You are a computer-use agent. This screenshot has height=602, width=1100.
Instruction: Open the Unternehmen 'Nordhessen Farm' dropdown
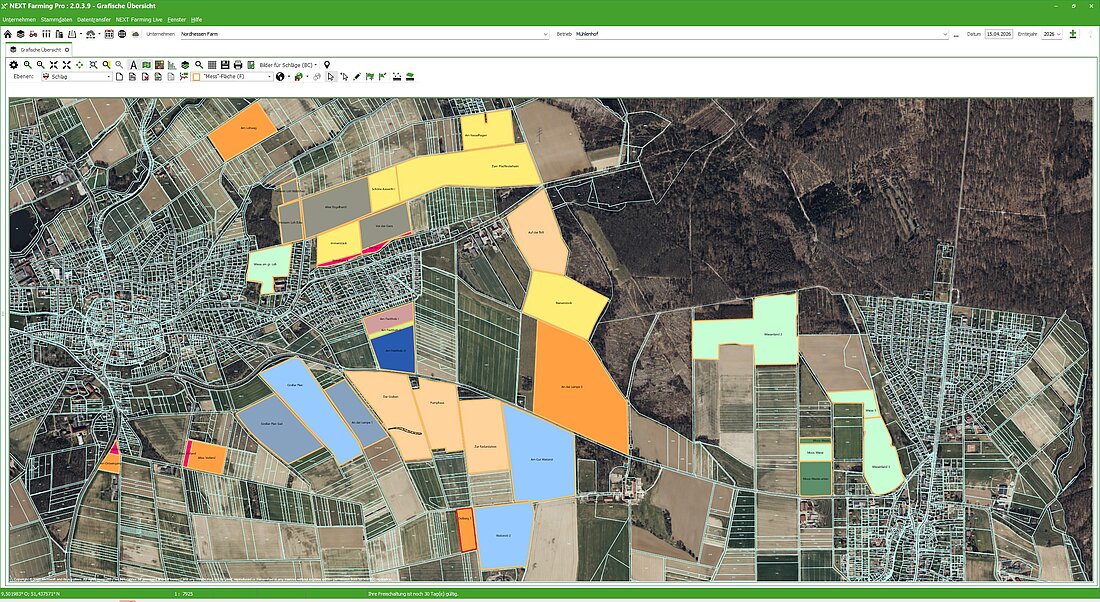[545, 34]
